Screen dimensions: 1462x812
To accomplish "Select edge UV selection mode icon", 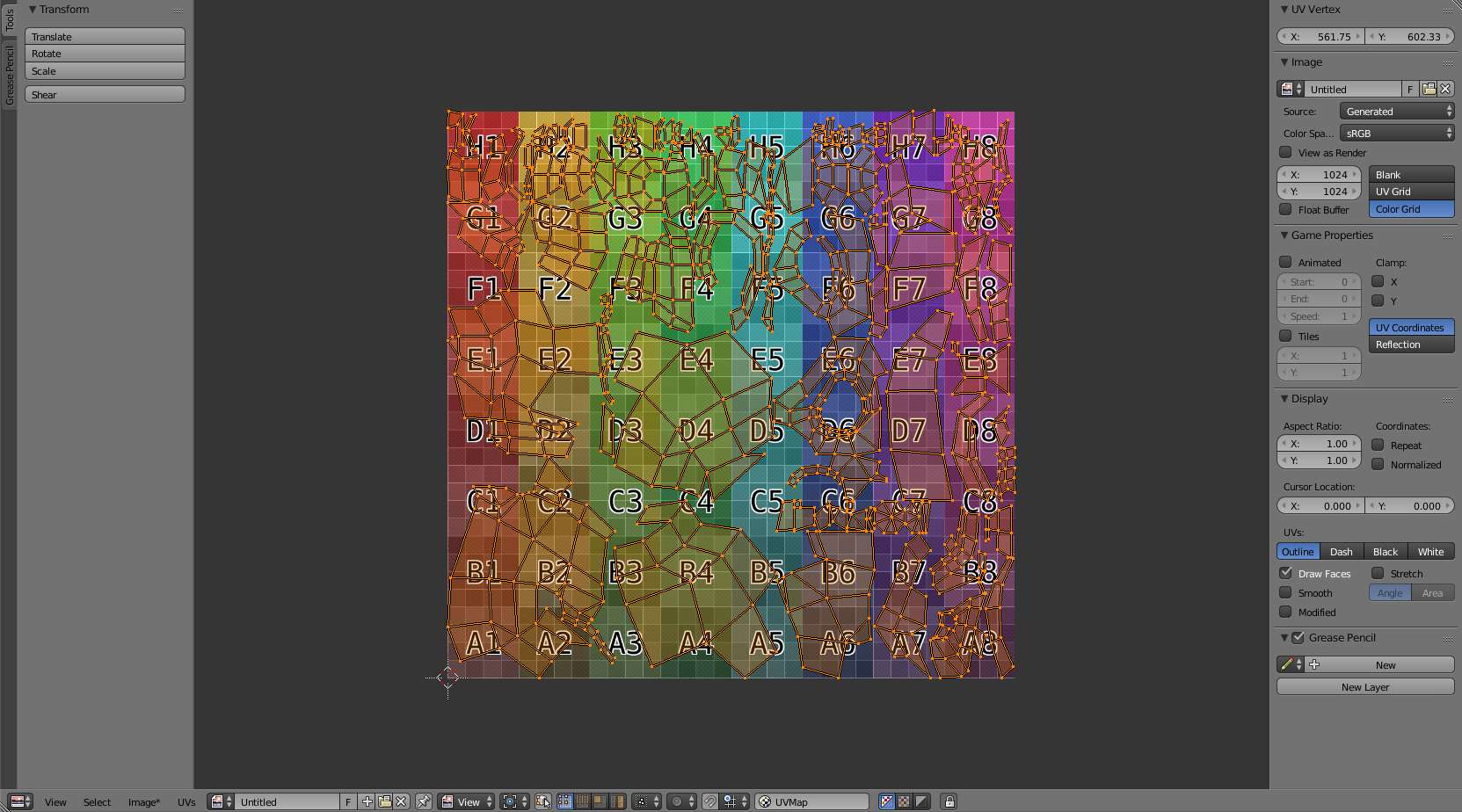I will (582, 801).
